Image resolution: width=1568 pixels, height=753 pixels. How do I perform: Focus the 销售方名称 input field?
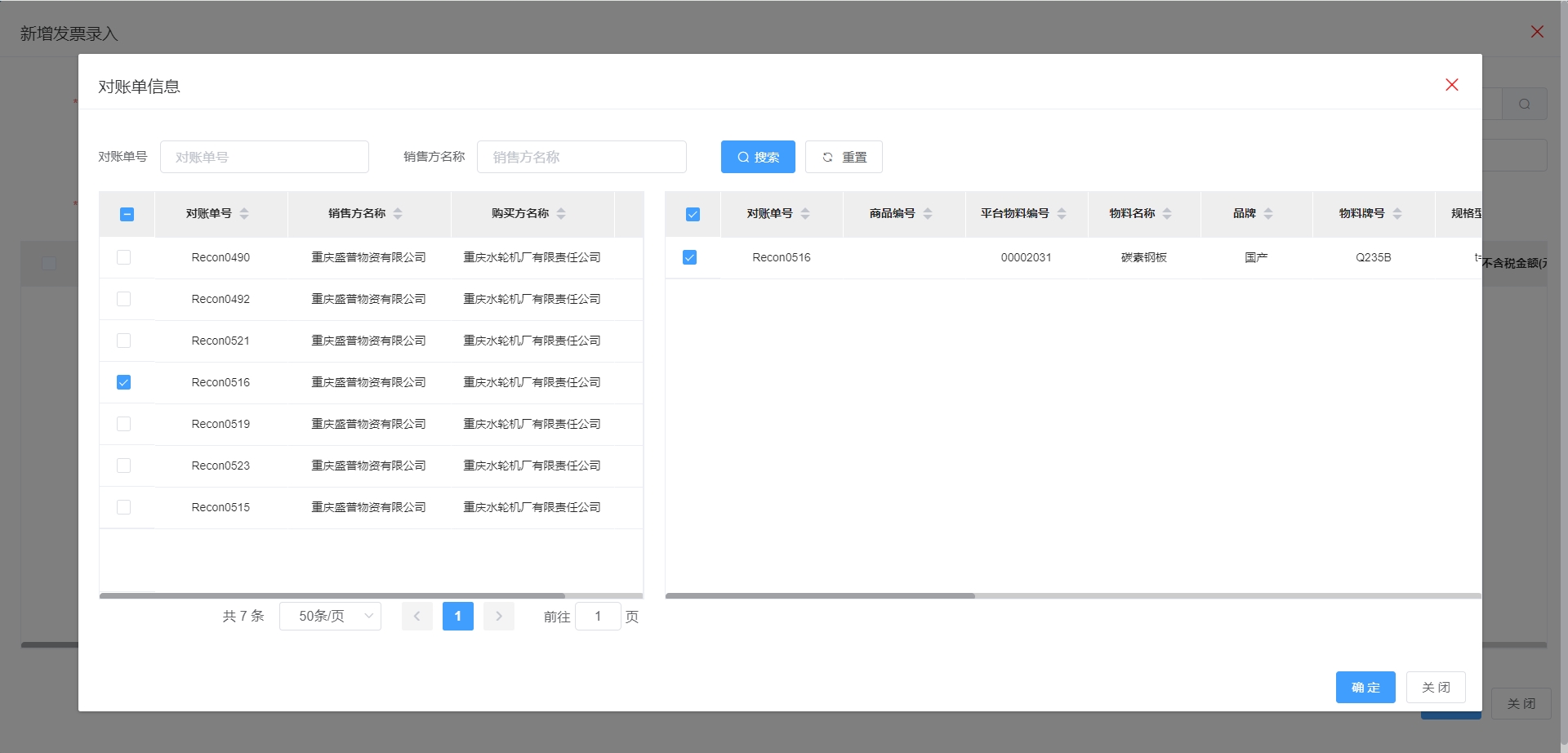(581, 157)
